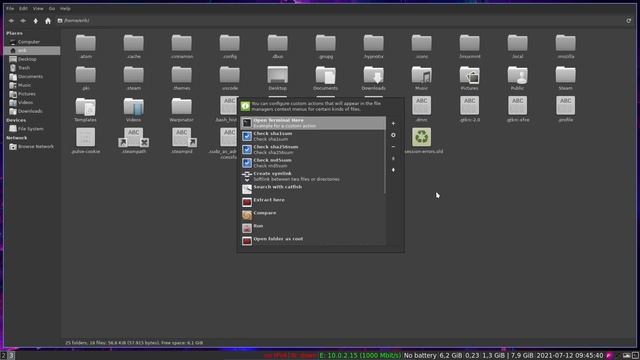
Task: Move the selected custom action down
Action: click(x=393, y=170)
